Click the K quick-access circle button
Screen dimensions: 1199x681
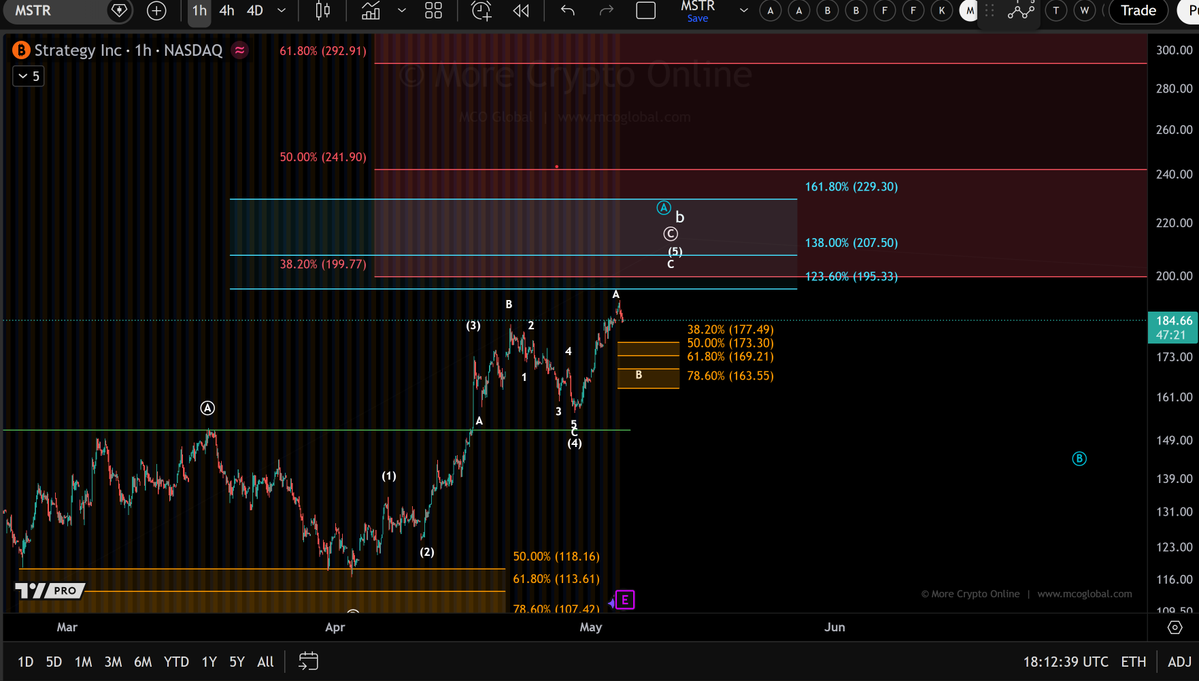942,11
